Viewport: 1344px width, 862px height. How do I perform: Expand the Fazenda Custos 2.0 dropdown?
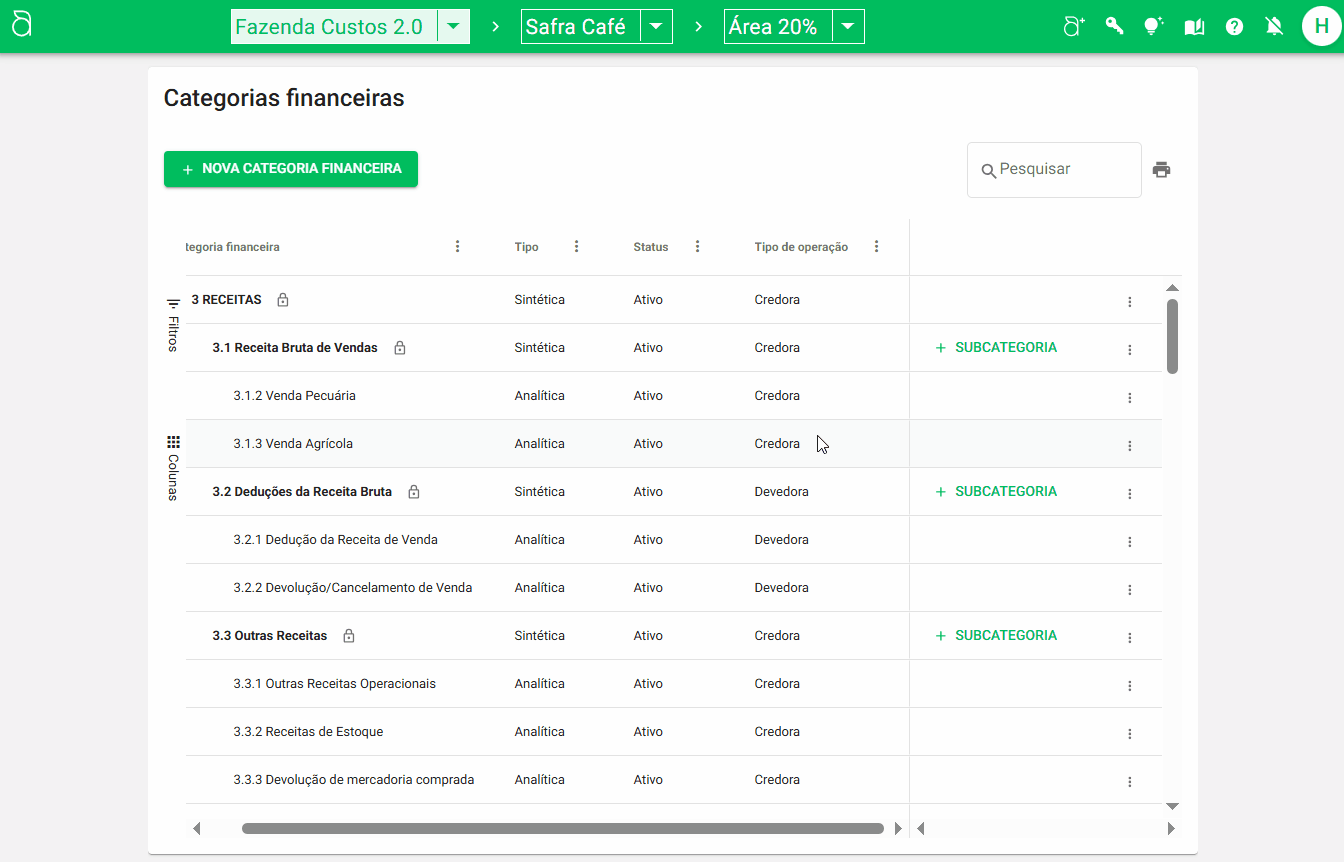click(453, 27)
